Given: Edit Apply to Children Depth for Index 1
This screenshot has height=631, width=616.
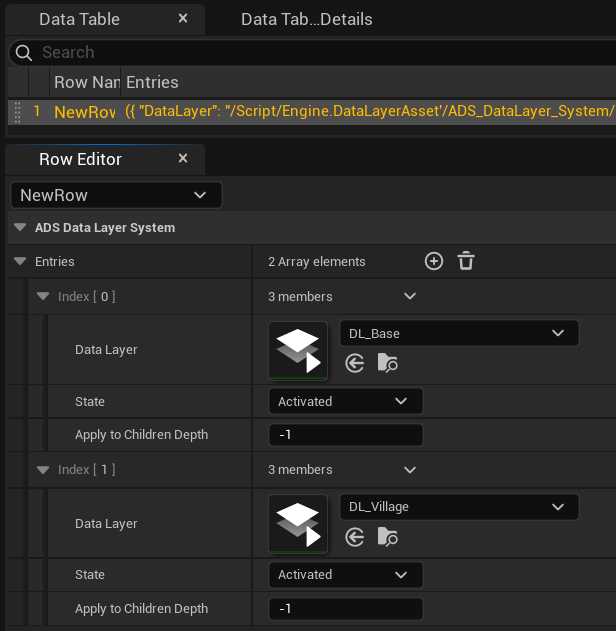Looking at the screenshot, I should pos(346,609).
